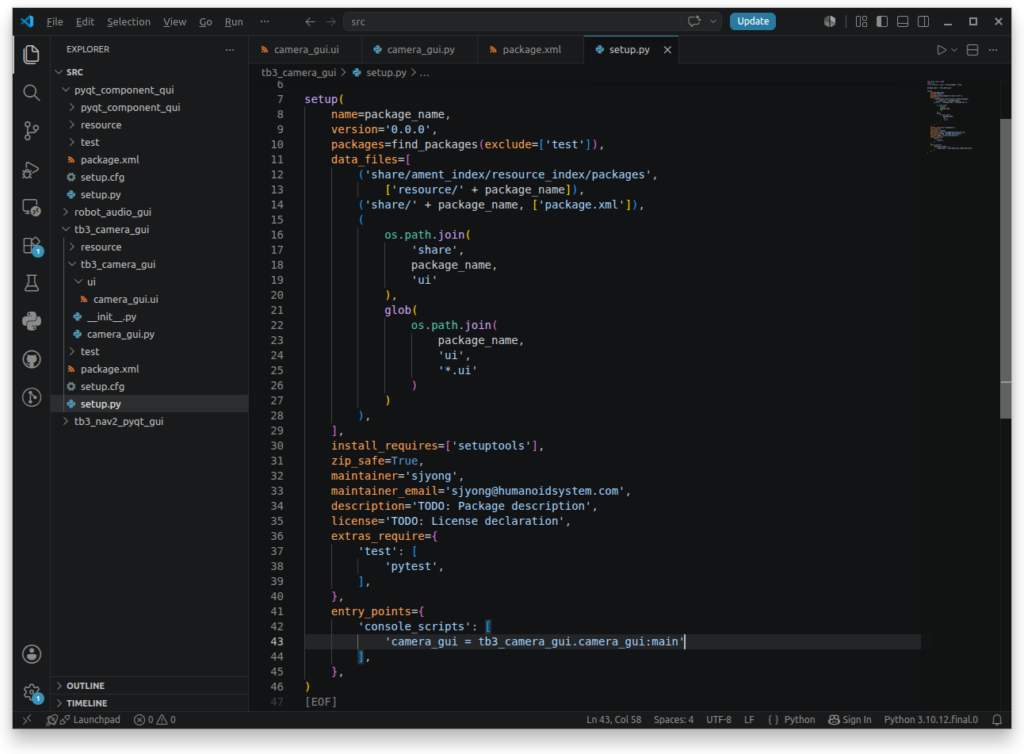Click errors and warnings count in status bar

(x=155, y=719)
